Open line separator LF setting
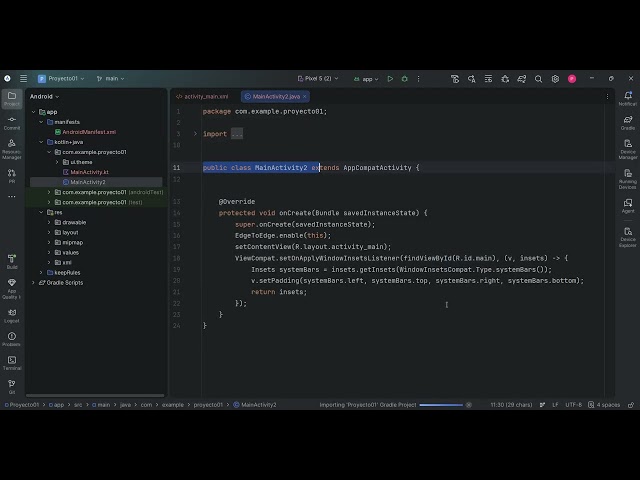Image resolution: width=640 pixels, height=480 pixels. [555, 405]
